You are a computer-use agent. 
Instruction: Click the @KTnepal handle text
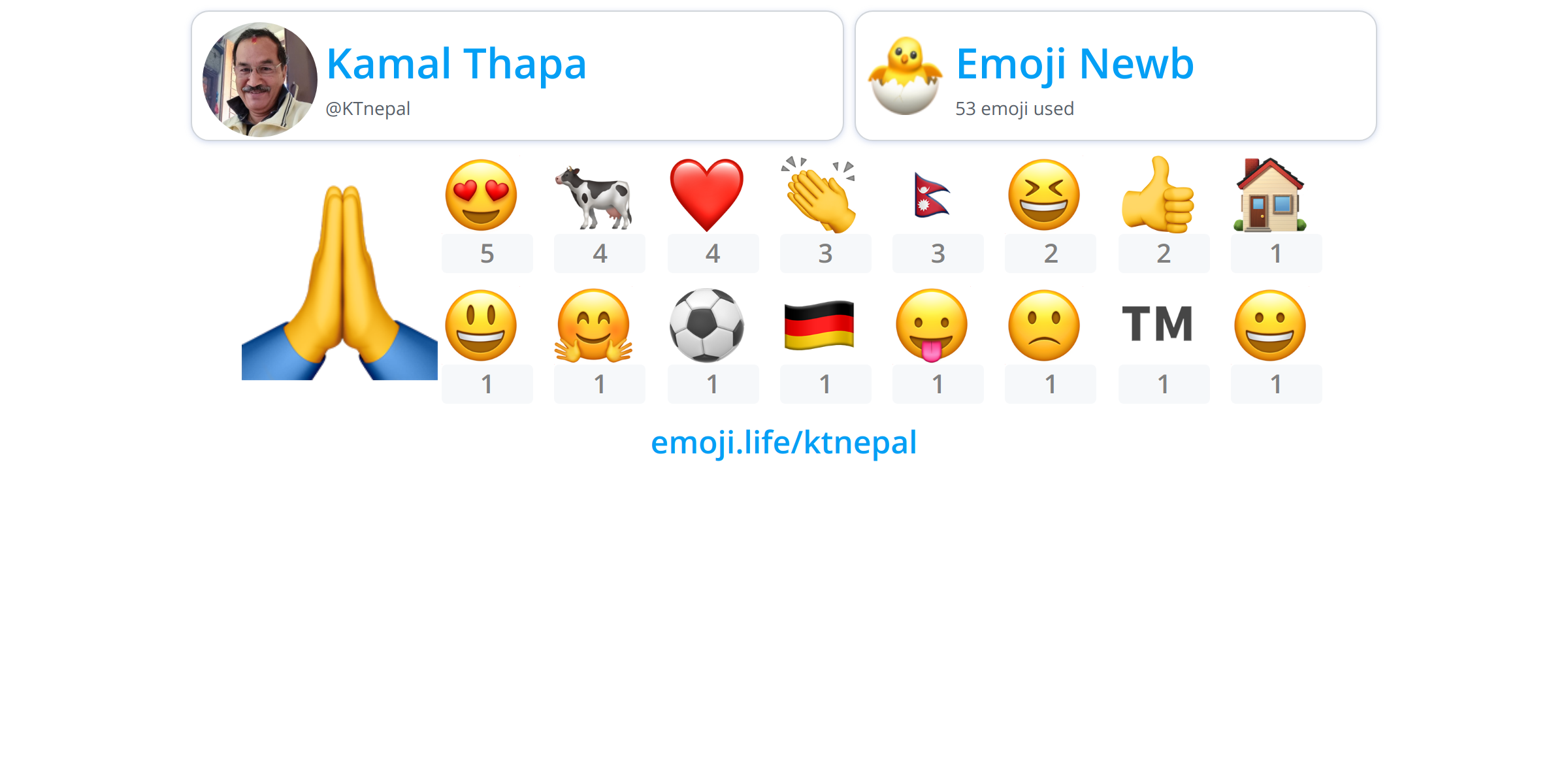pos(368,108)
